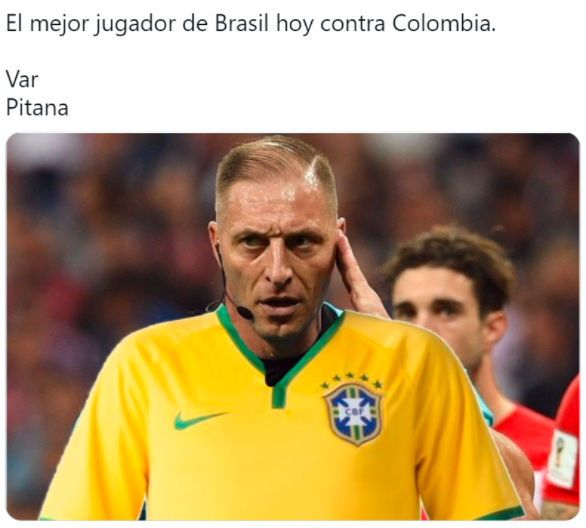Viewport: 586px width, 528px height.
Task: Click the headset microphone near the mouth
Action: (245, 312)
